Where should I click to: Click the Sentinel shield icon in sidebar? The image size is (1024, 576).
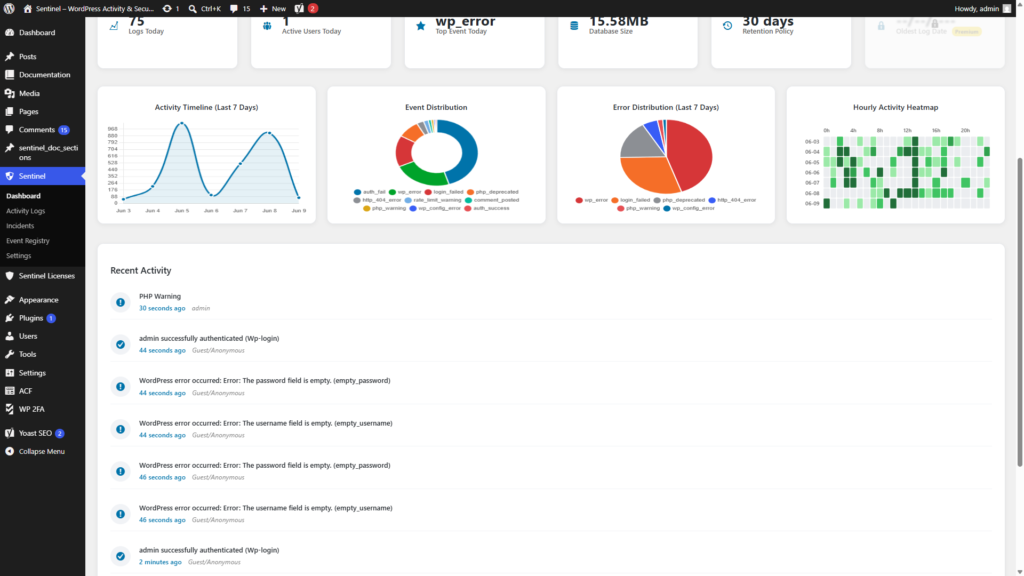[9, 176]
